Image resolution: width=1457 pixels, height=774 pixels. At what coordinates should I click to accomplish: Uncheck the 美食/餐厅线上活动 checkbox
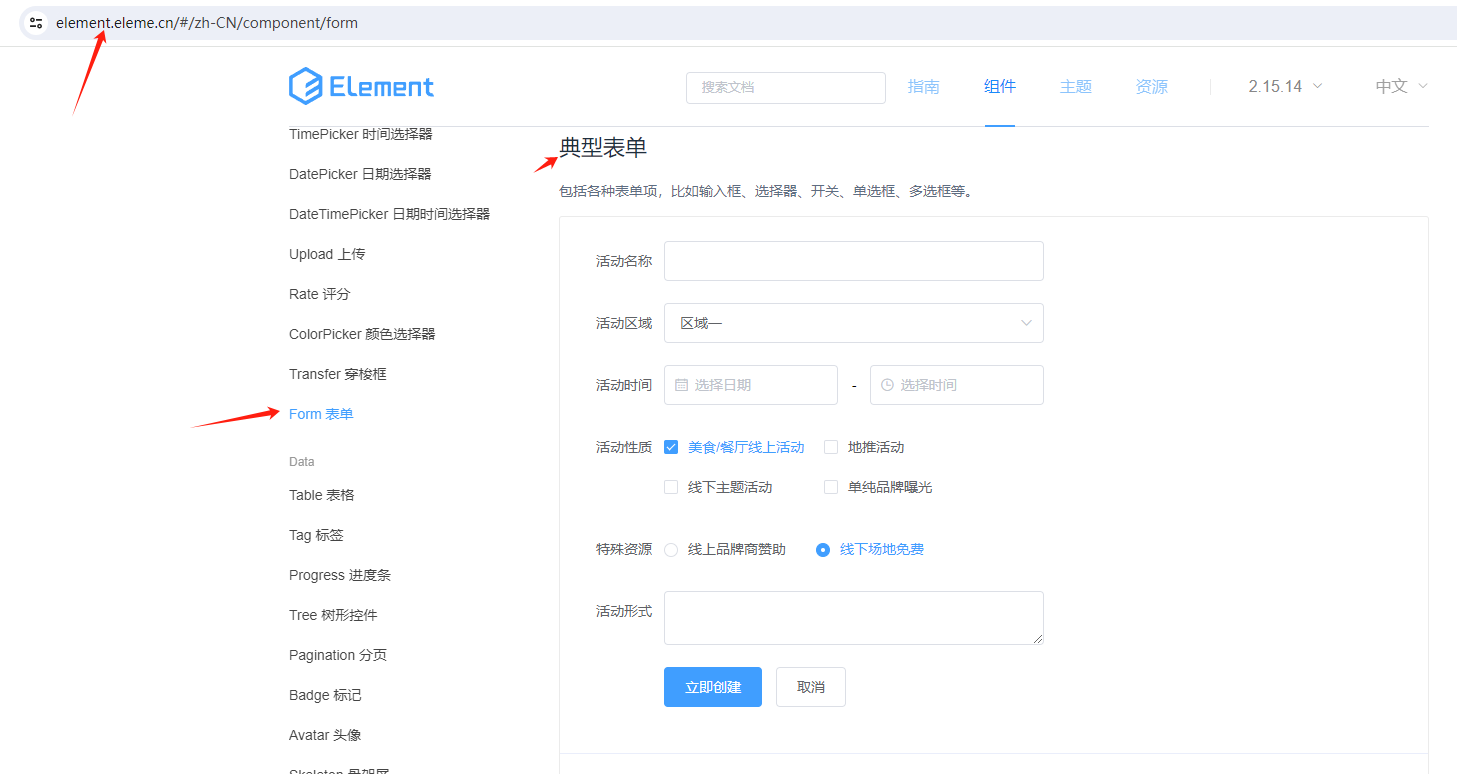tap(671, 447)
